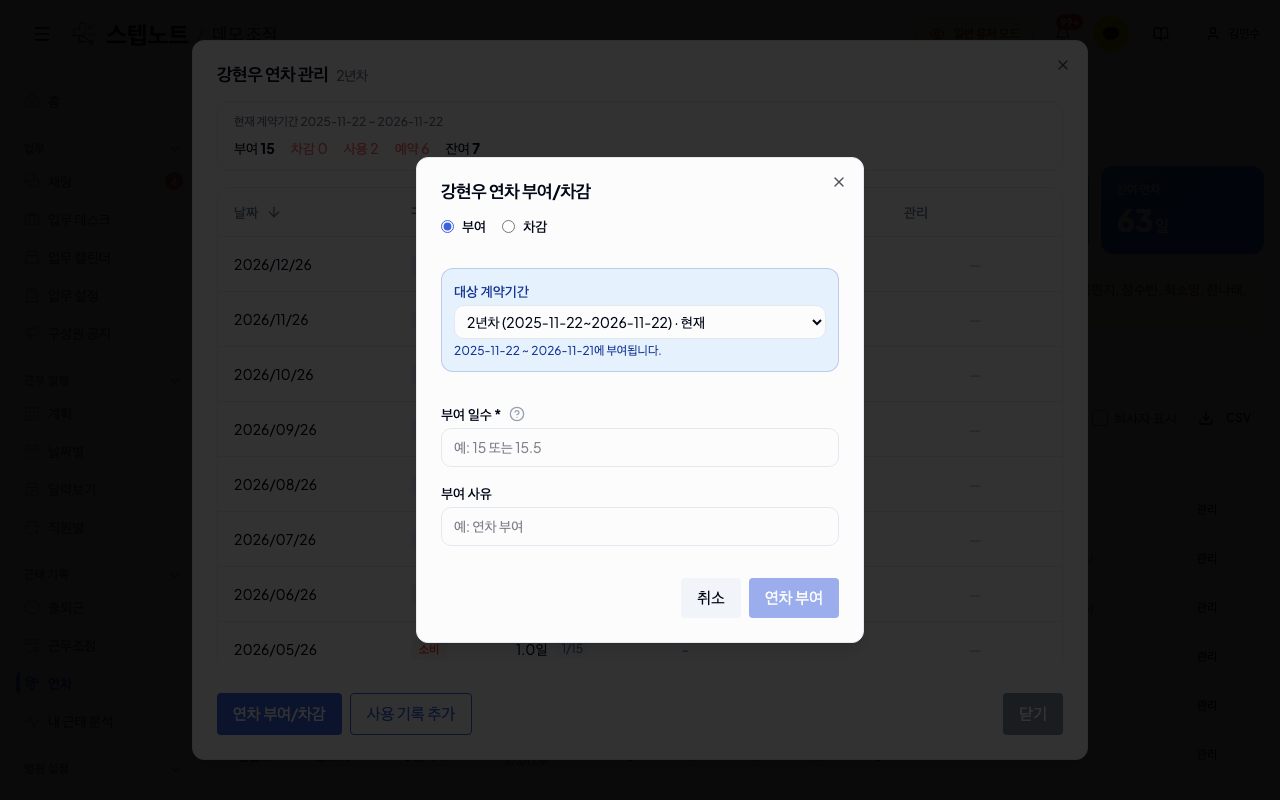This screenshot has width=1280, height=800.
Task: Click the CSV download icon
Action: coord(1206,418)
